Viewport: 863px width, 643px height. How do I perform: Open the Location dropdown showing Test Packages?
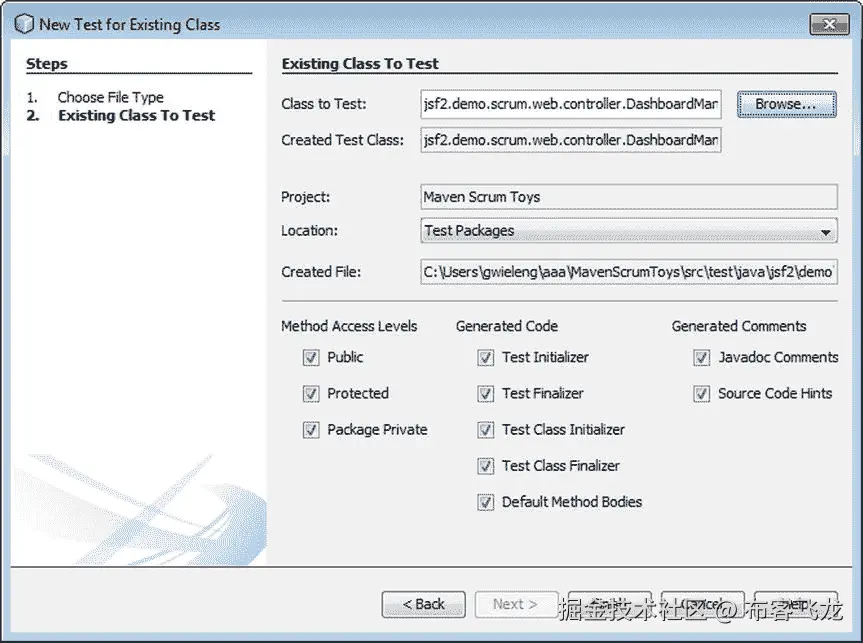point(828,231)
